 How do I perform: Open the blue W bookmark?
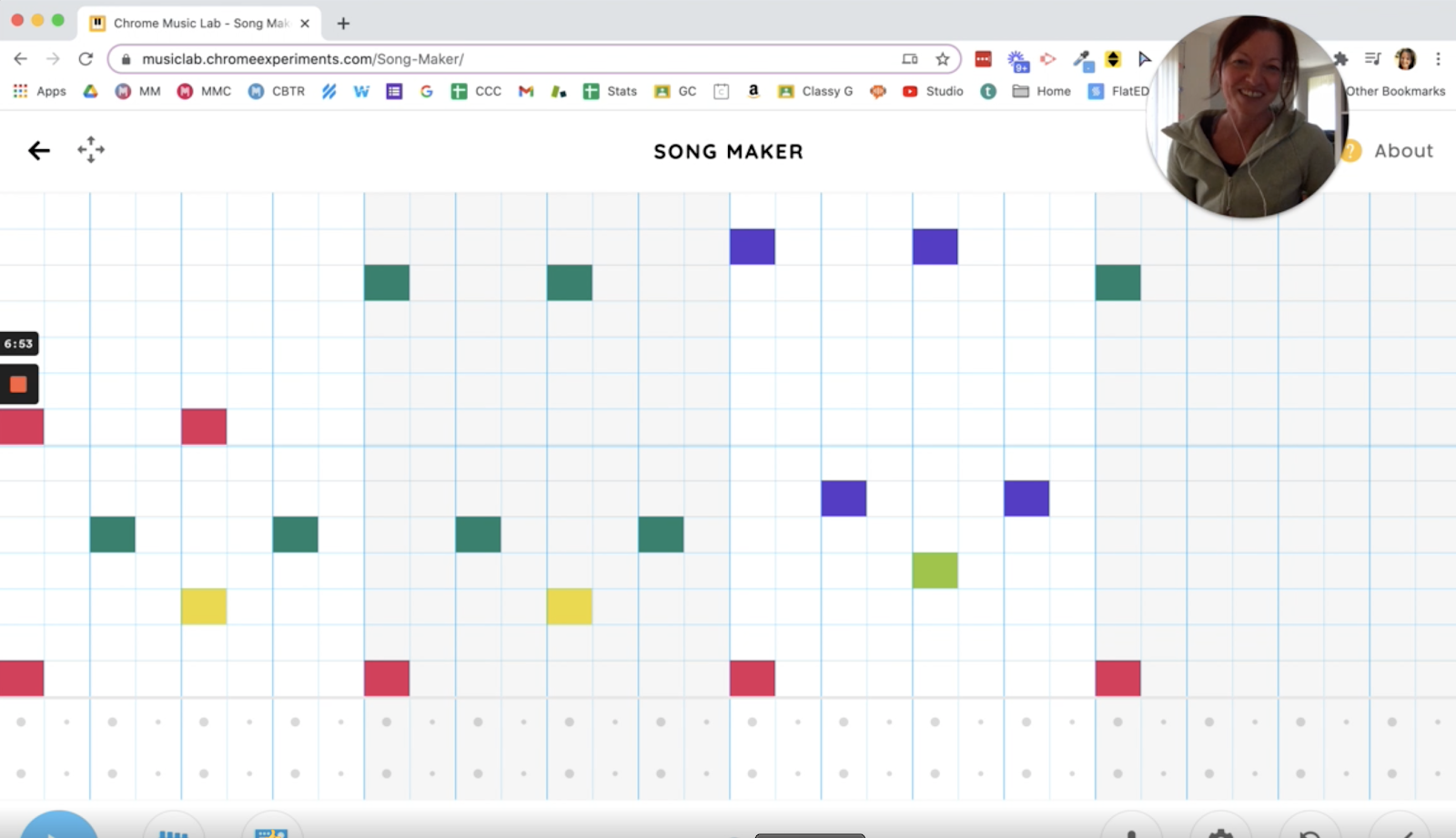click(361, 91)
